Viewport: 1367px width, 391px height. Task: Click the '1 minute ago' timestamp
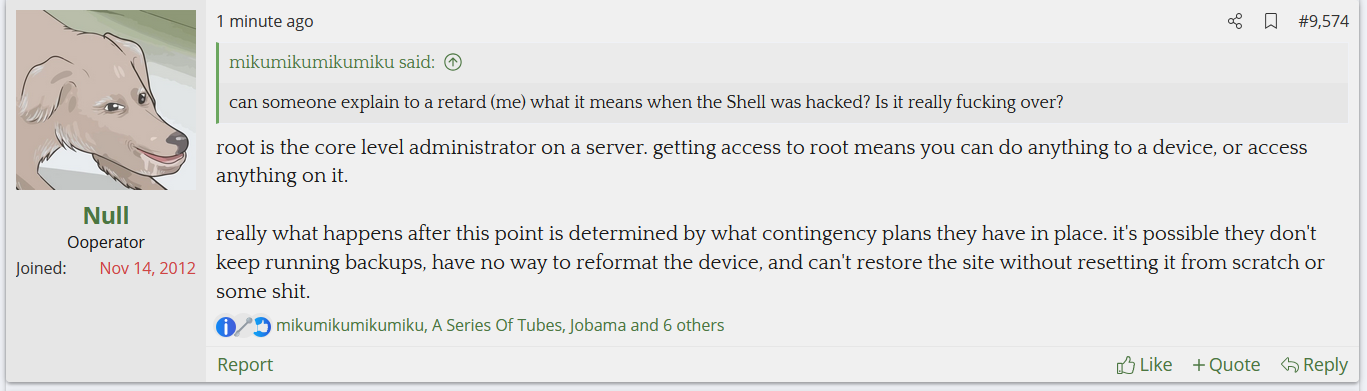tap(265, 21)
